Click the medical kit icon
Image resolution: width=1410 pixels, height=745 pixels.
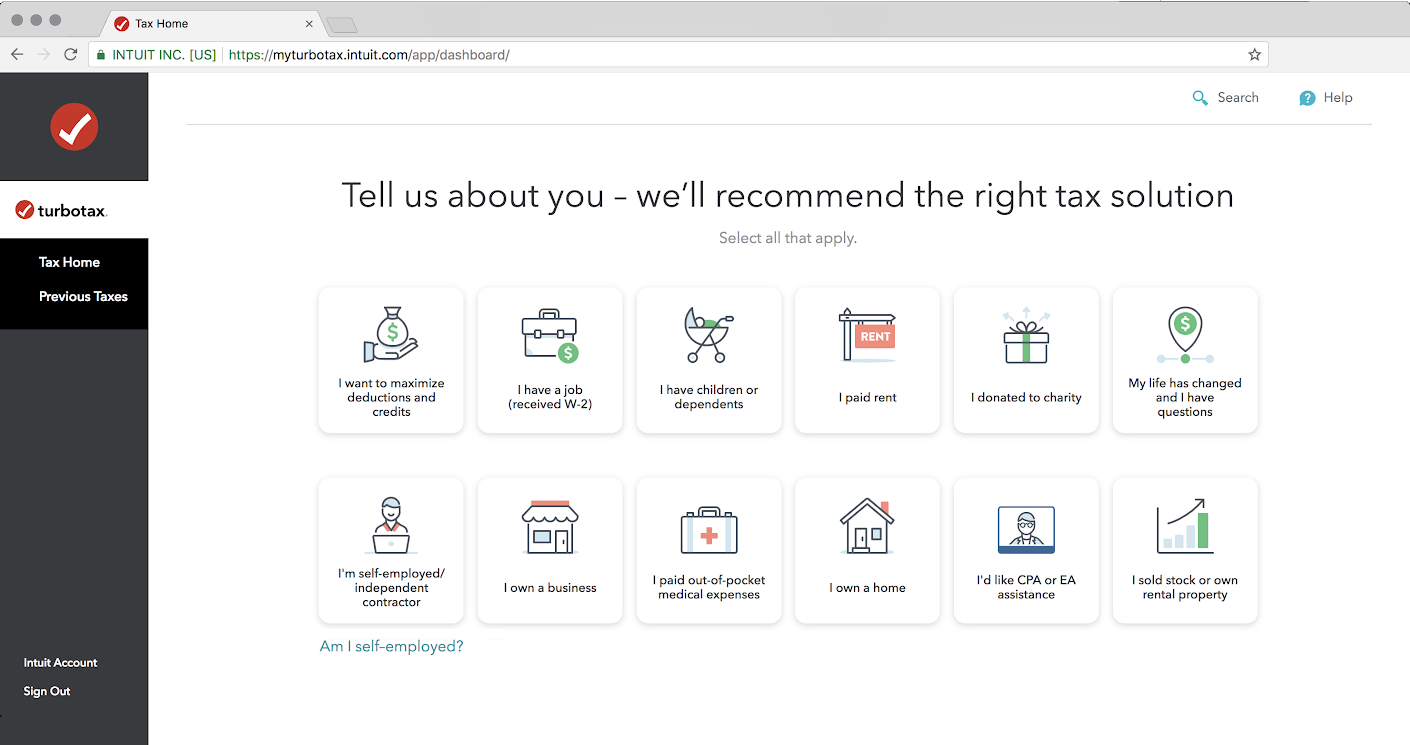tap(709, 529)
